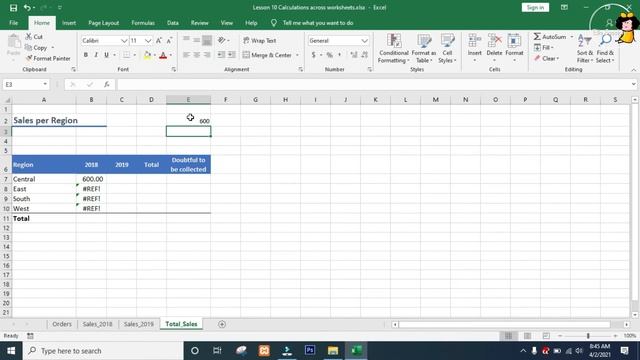Open the Format cells menu
The width and height of the screenshot is (640, 360).
point(514,48)
